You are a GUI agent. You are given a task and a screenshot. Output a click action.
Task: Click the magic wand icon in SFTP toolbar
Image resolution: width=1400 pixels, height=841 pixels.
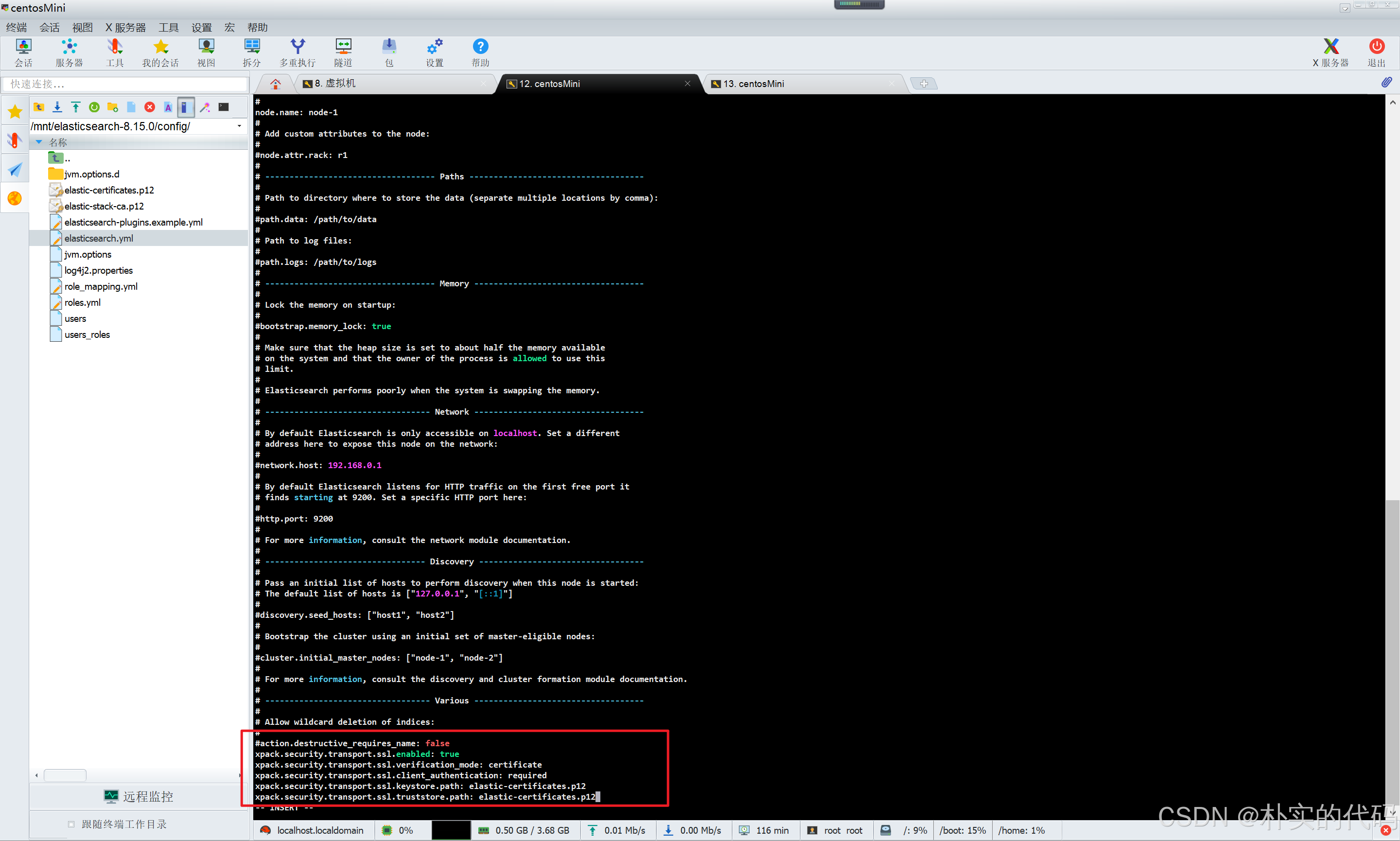tap(205, 107)
